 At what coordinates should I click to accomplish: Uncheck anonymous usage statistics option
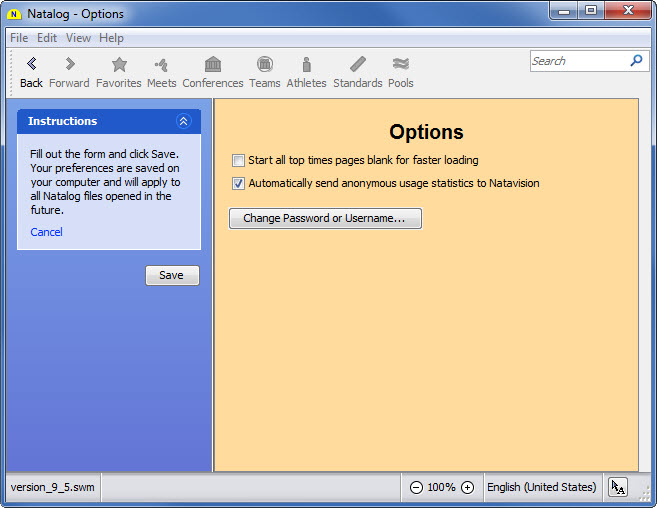(x=238, y=183)
